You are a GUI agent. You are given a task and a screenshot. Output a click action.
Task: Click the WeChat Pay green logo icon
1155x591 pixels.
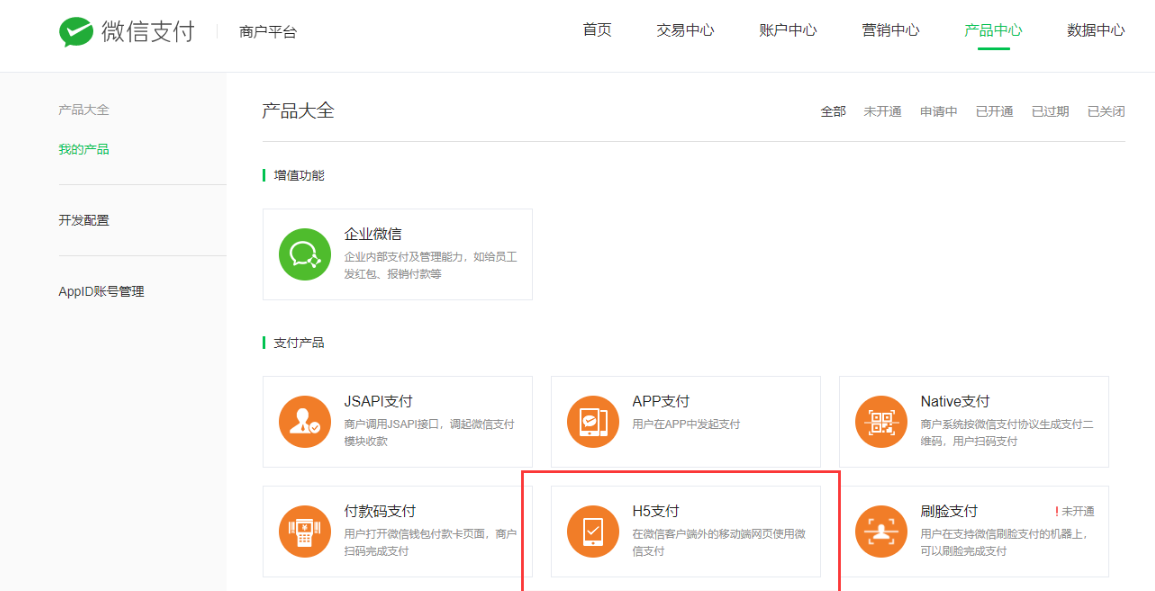(76, 32)
